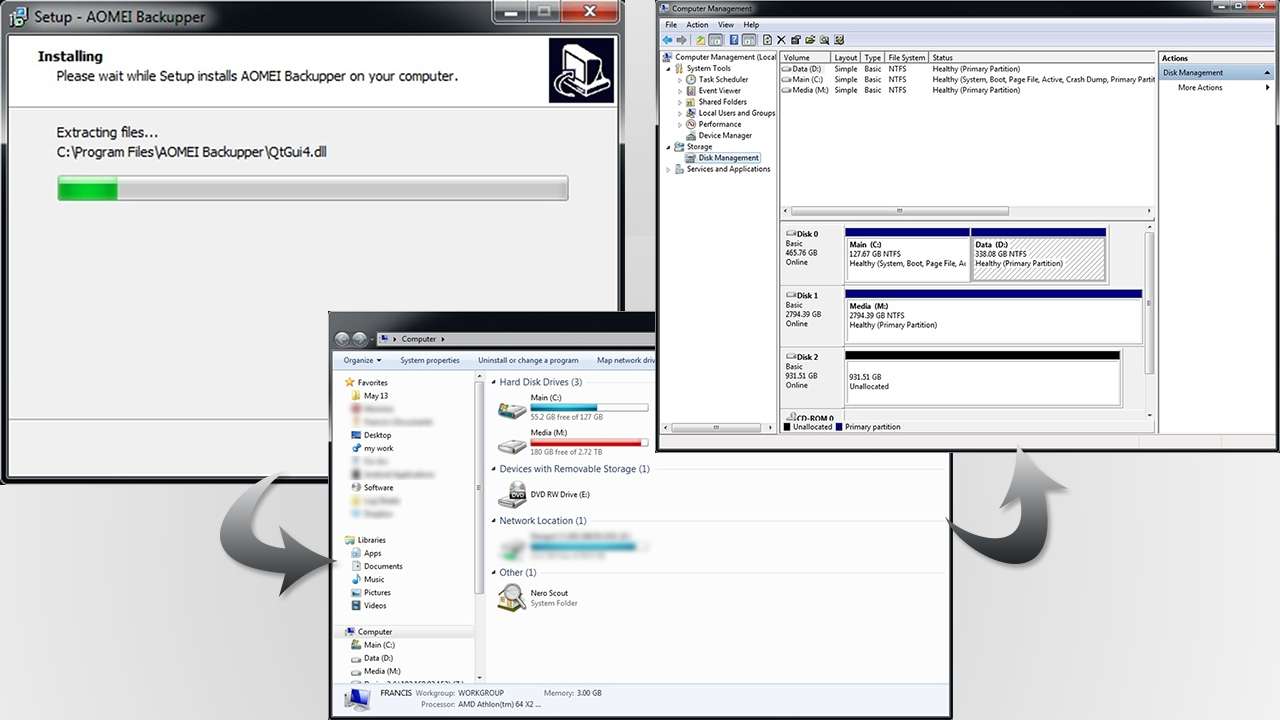Screen dimensions: 1280x720
Task: Open System properties
Action: [431, 360]
